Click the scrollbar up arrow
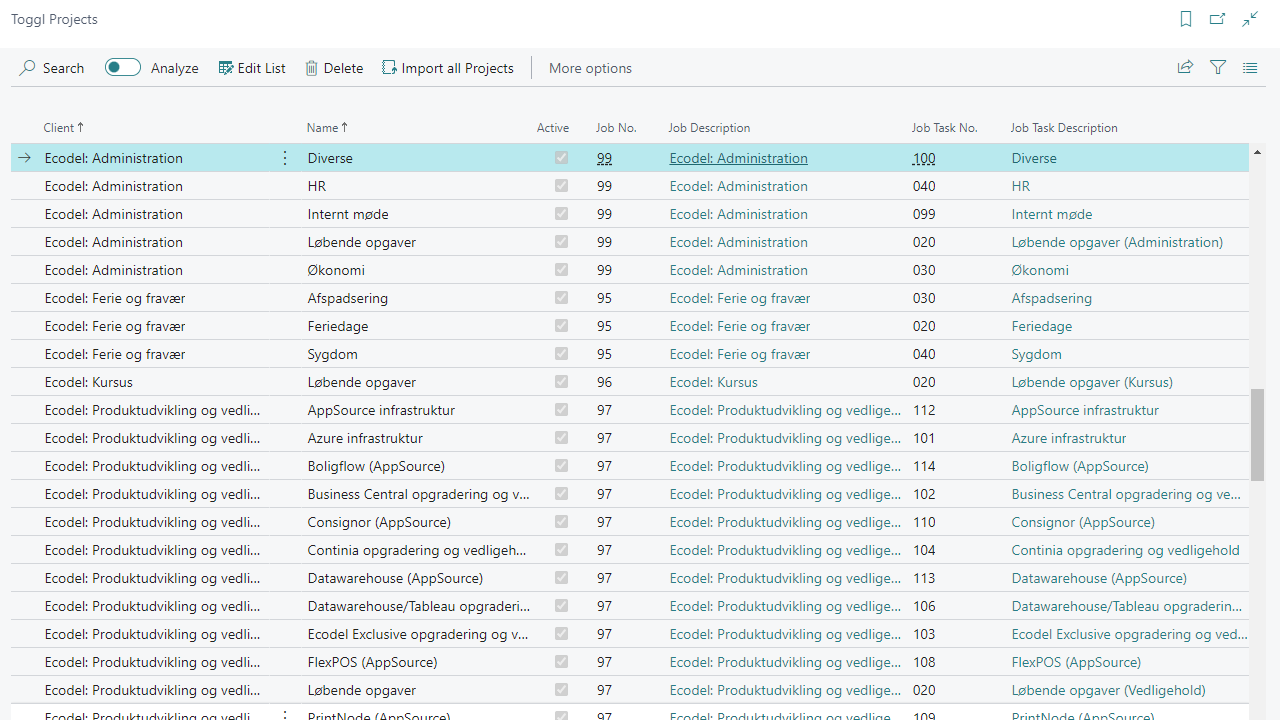The image size is (1280, 720). click(x=1257, y=152)
